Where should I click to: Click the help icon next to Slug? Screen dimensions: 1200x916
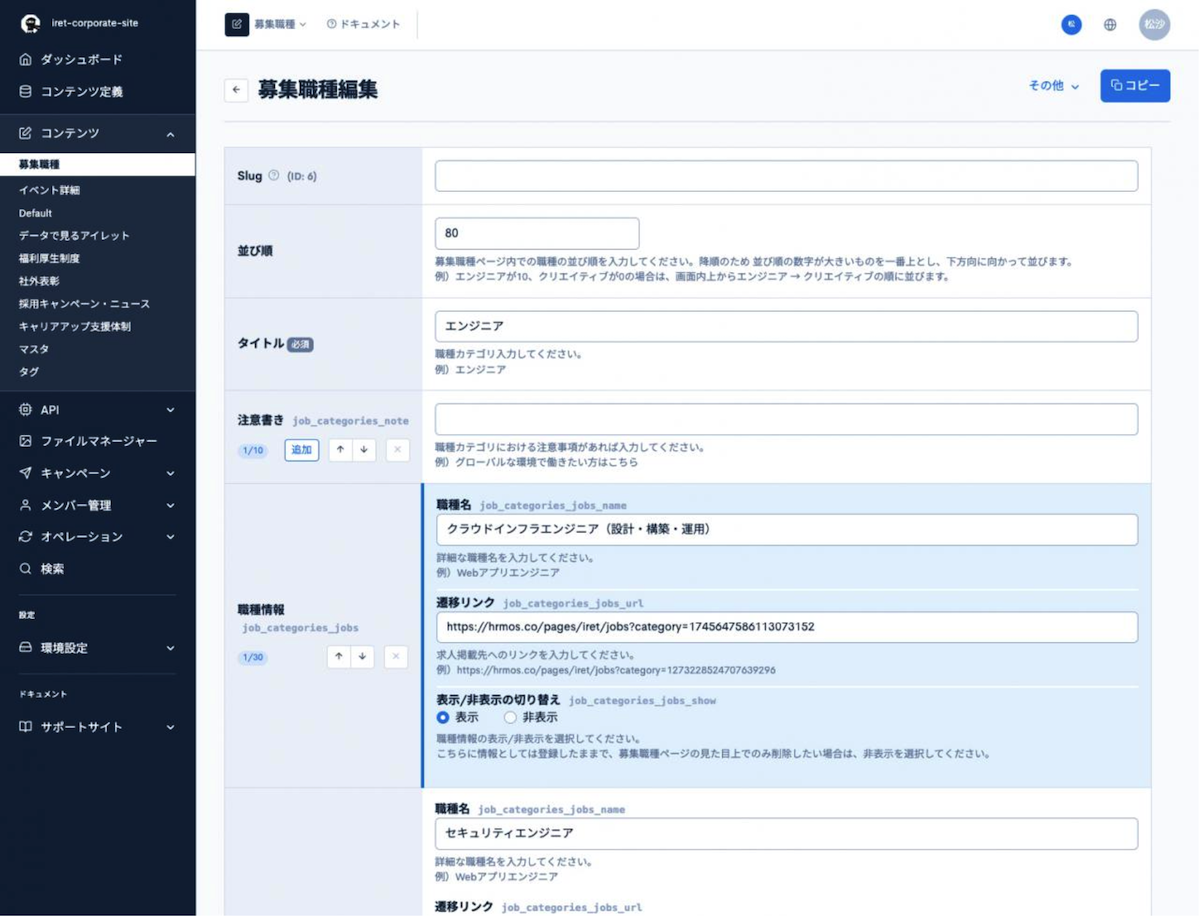(274, 176)
